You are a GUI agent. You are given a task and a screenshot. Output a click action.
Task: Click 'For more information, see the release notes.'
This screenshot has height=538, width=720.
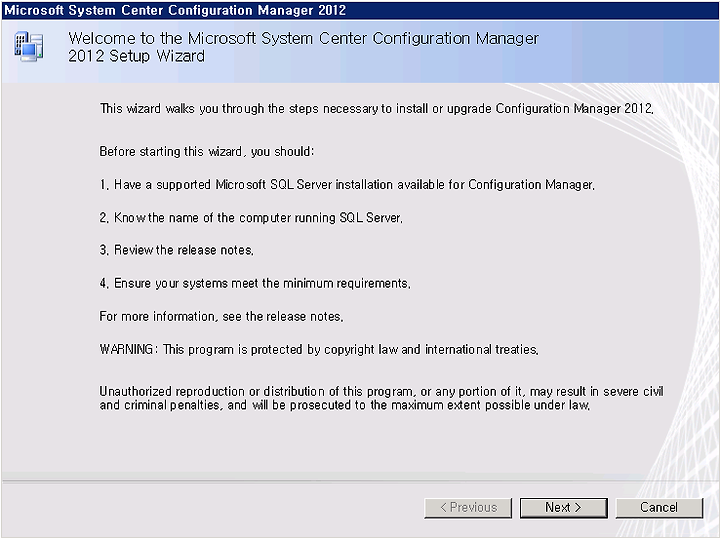point(221,316)
